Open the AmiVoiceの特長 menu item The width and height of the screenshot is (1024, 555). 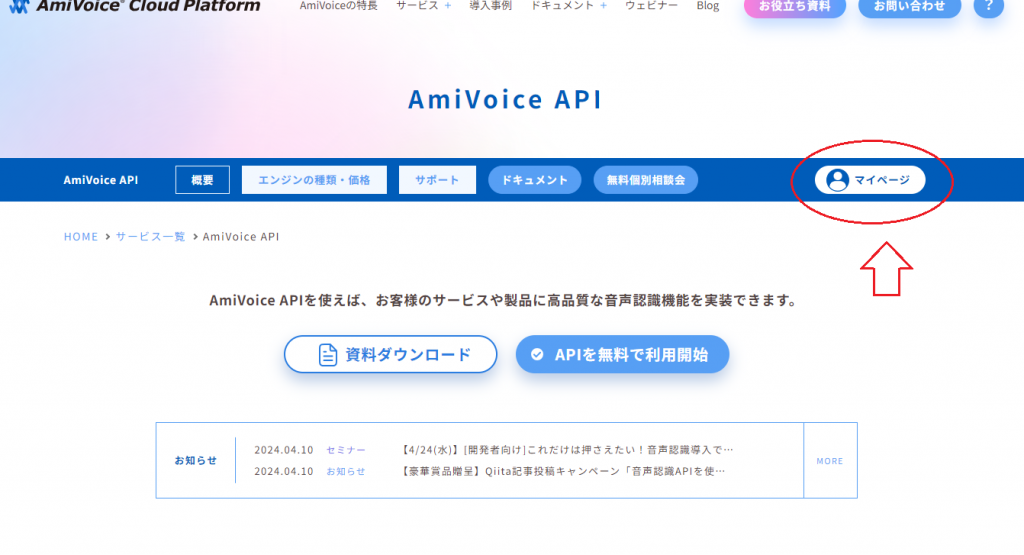338,6
